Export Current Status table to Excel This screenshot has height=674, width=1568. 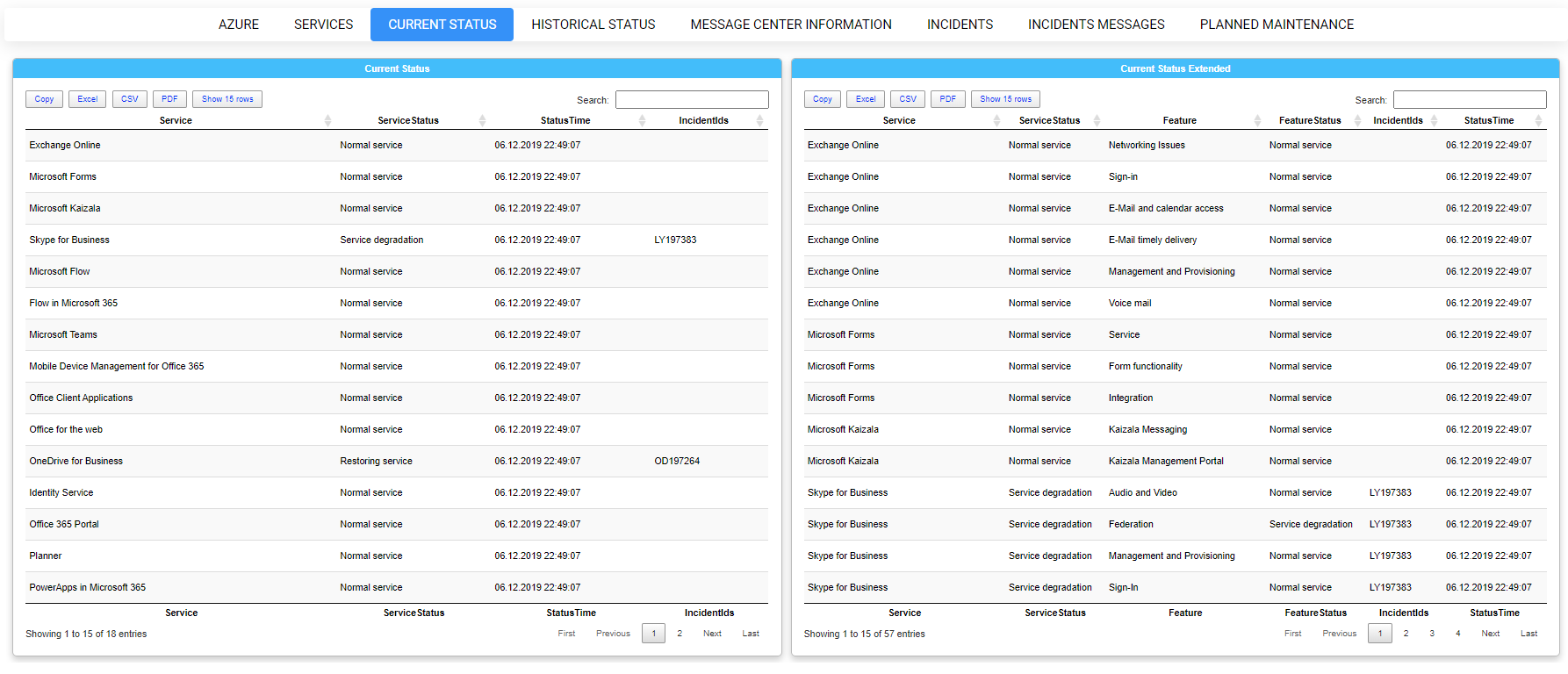pyautogui.click(x=88, y=99)
